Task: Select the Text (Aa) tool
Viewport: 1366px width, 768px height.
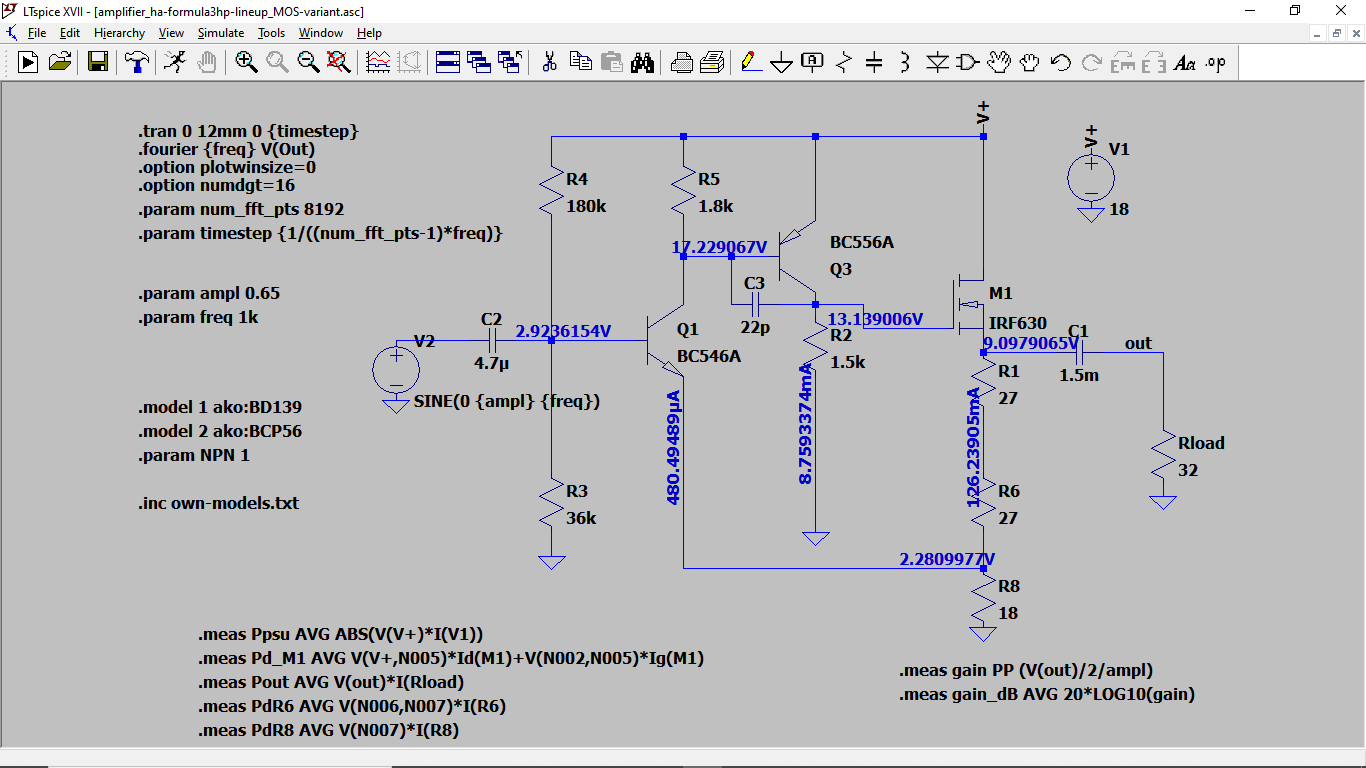Action: [1185, 62]
